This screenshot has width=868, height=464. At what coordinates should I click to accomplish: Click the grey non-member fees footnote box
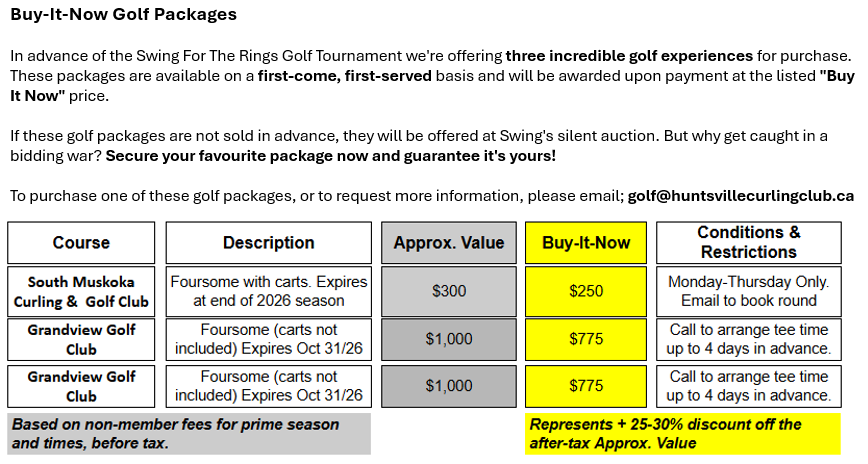pyautogui.click(x=189, y=434)
